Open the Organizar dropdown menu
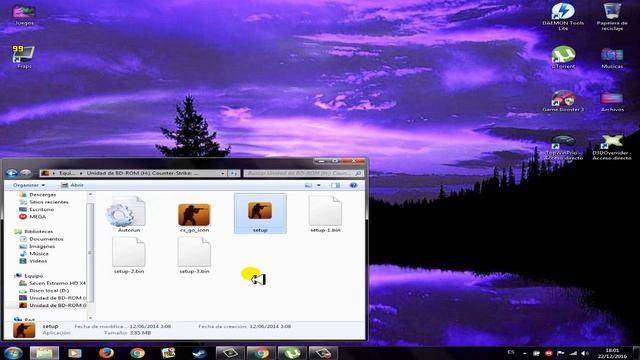 click(x=29, y=185)
